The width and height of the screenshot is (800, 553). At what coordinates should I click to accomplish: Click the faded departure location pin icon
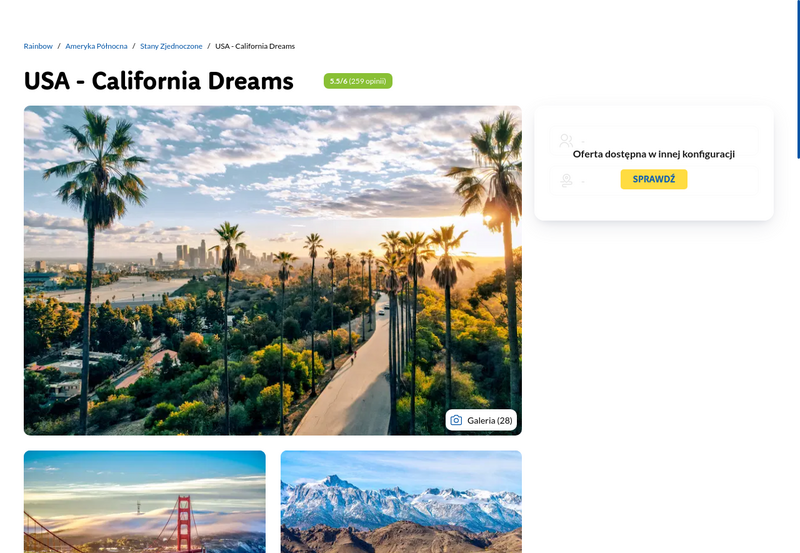(x=566, y=181)
